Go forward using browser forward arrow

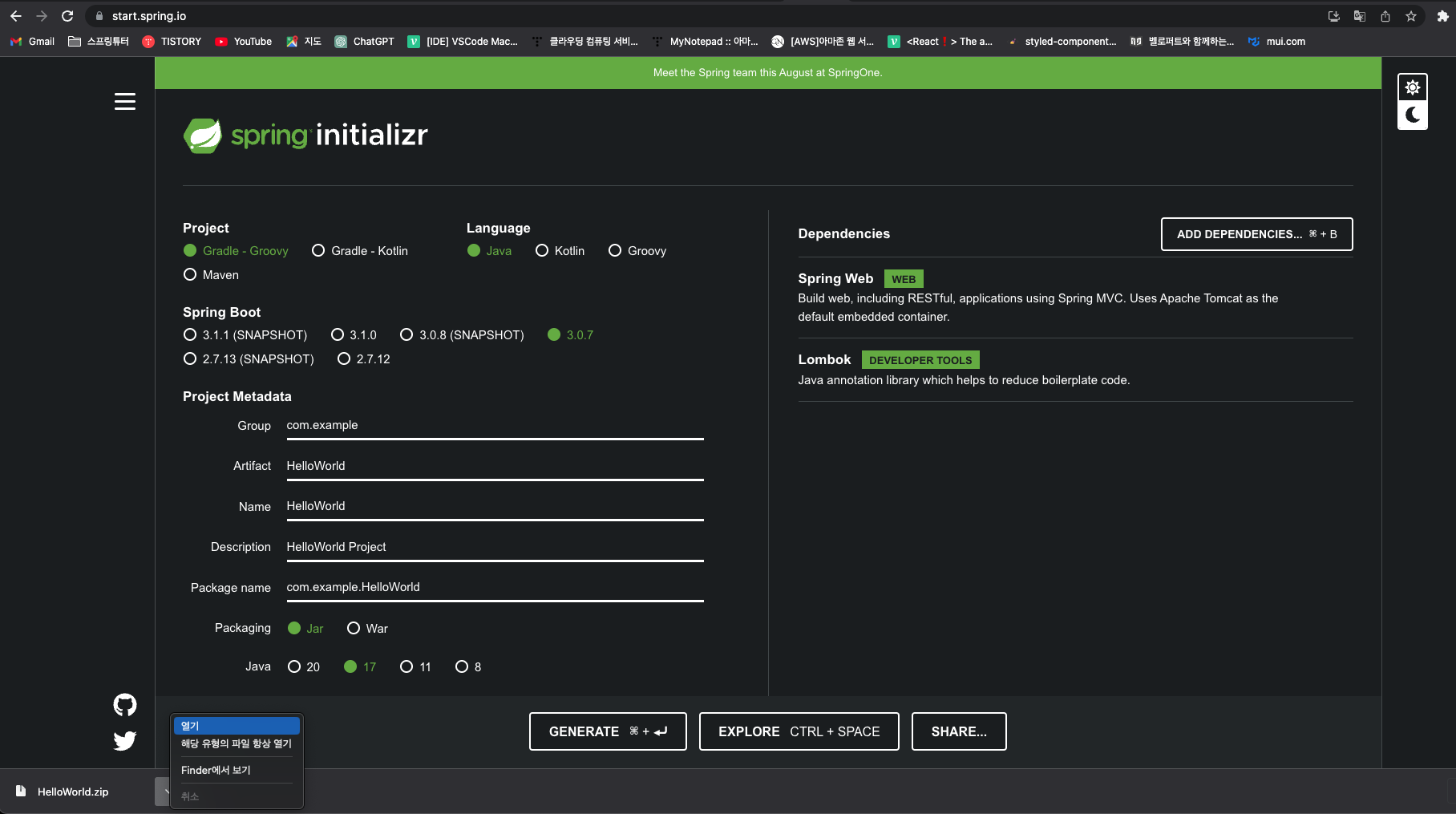pyautogui.click(x=42, y=16)
